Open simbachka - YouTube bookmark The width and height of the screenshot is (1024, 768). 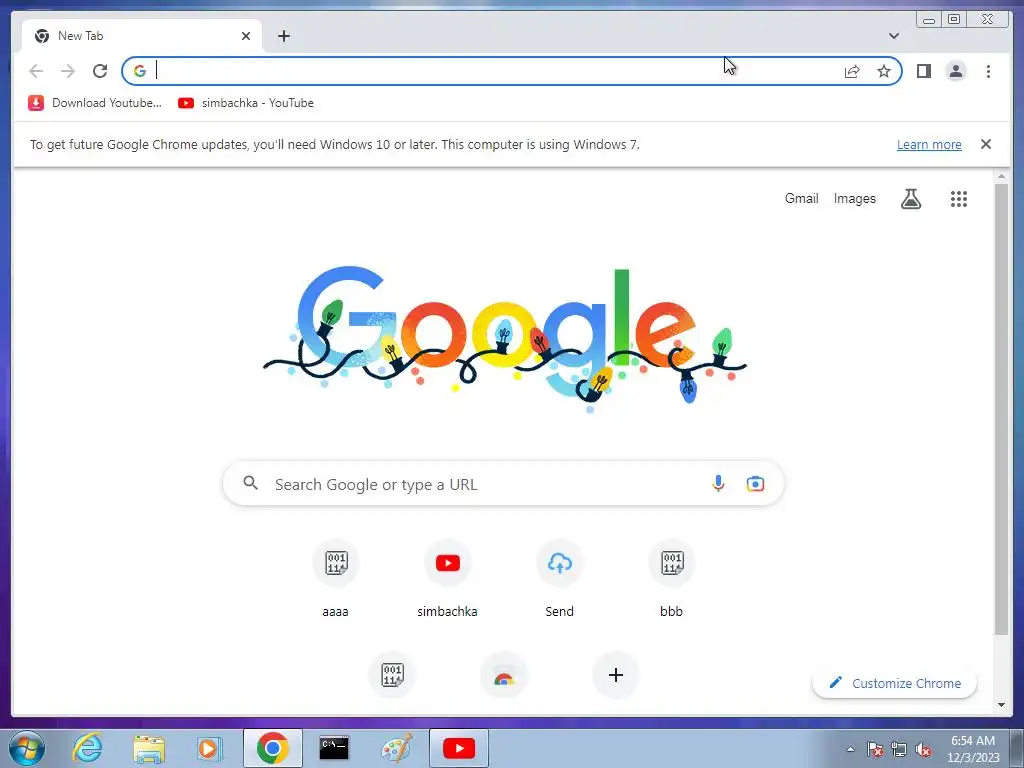(x=246, y=103)
